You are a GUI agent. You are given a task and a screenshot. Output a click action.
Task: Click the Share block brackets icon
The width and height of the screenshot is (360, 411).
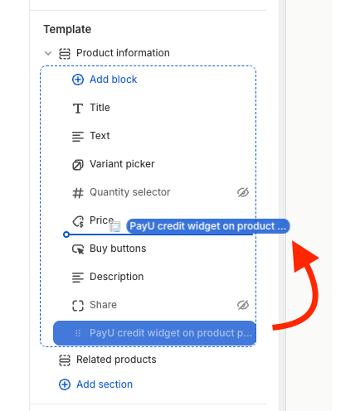(78, 305)
